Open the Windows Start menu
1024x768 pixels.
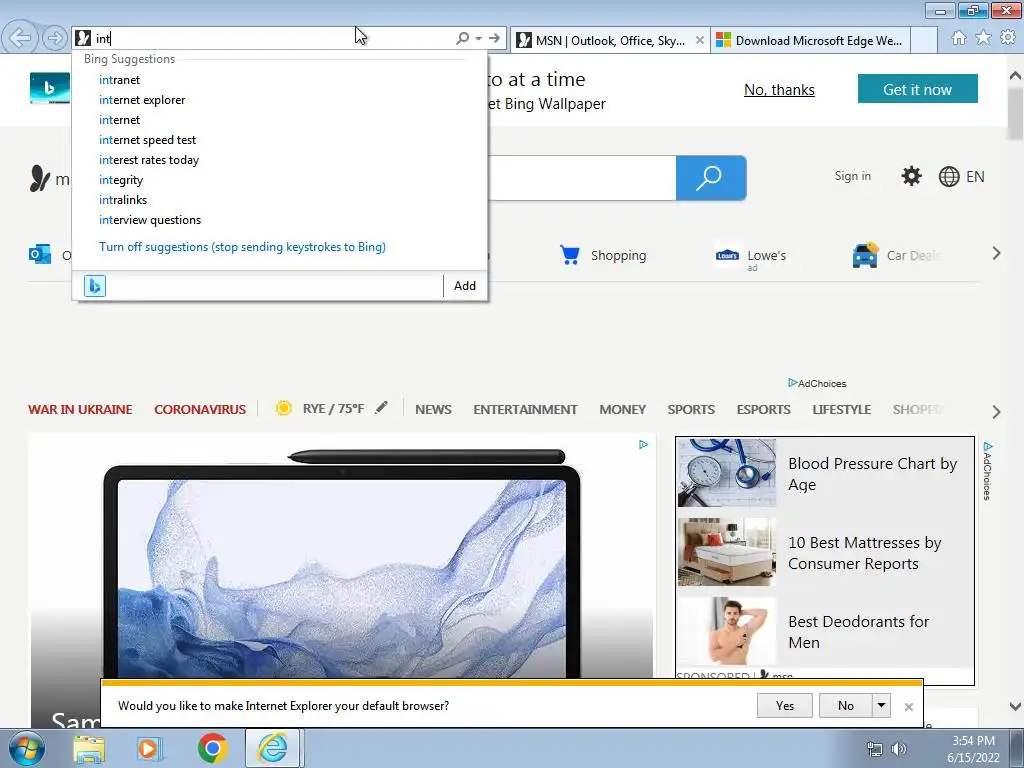27,748
